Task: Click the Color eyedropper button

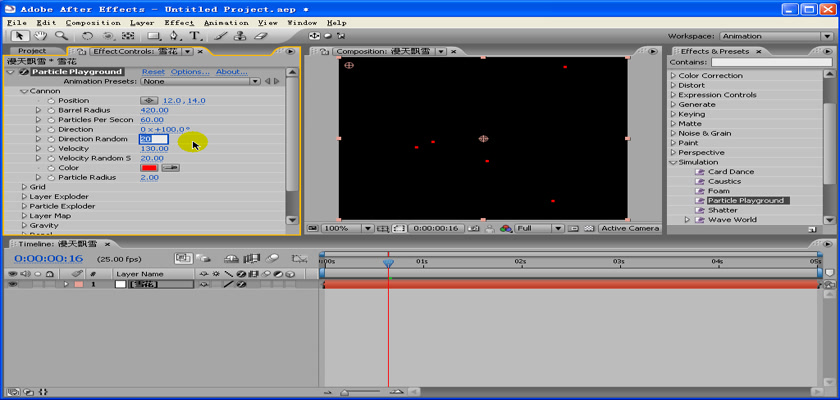Action: [171, 168]
